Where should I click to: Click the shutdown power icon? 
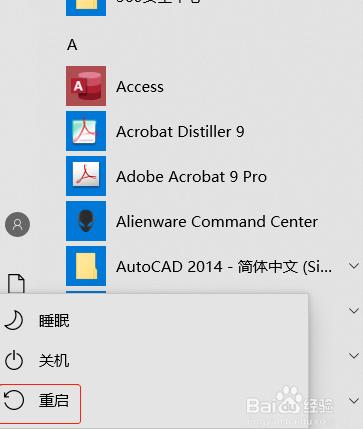point(14,360)
